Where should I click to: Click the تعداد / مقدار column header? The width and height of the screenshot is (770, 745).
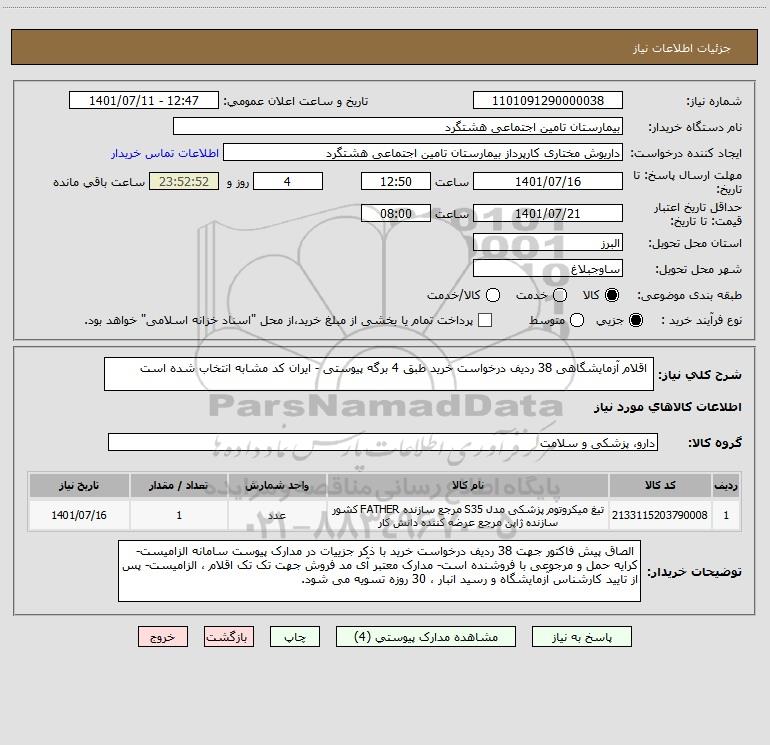click(x=179, y=485)
